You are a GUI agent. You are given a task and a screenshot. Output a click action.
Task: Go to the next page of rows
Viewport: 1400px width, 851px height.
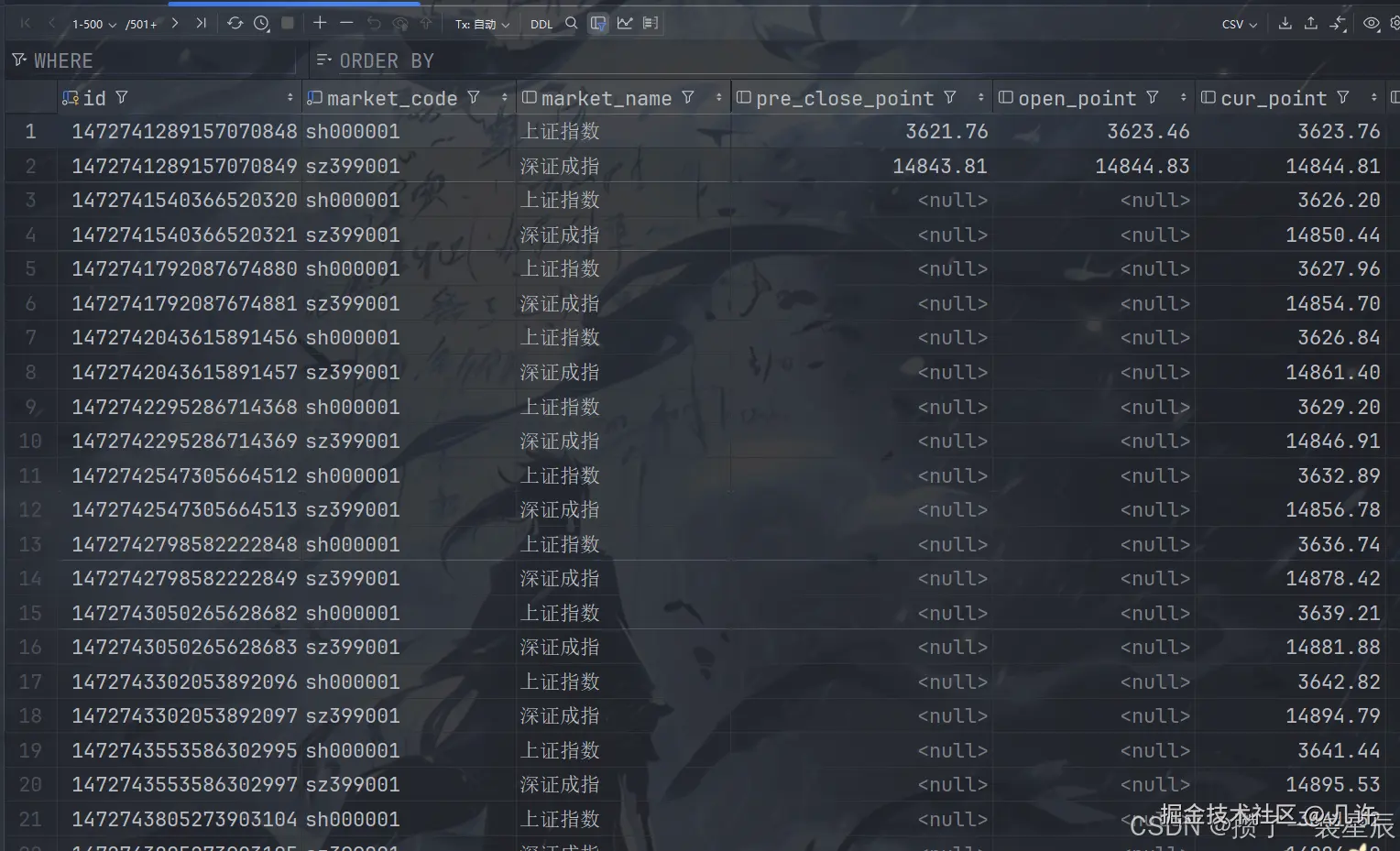175,23
